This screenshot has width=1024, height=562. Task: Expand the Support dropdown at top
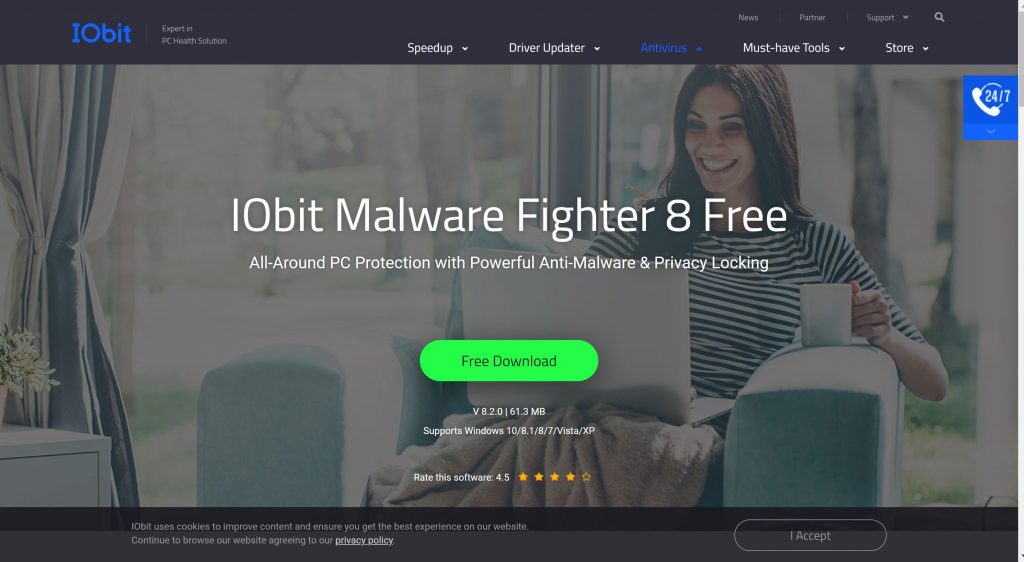pyautogui.click(x=887, y=18)
